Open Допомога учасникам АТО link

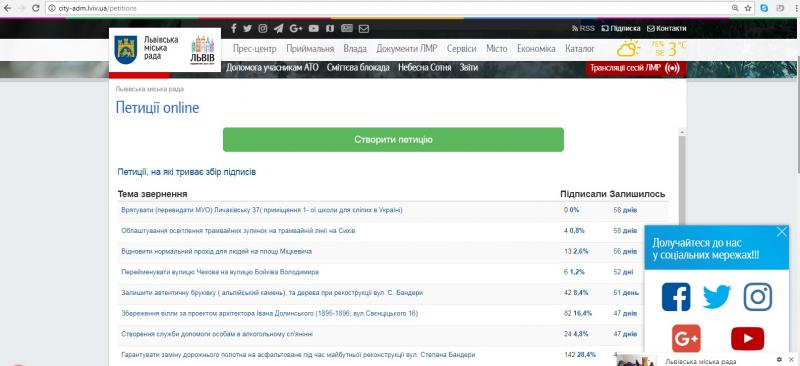(272, 67)
